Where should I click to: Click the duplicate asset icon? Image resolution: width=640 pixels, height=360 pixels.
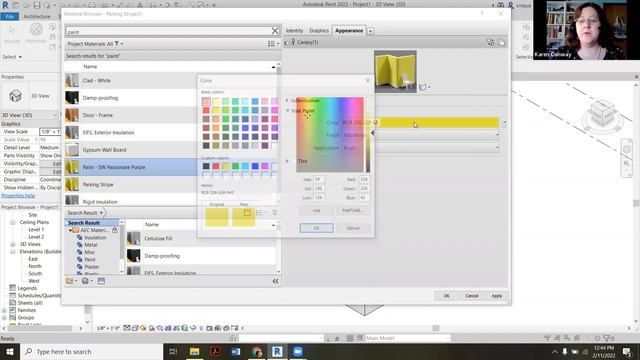[x=501, y=42]
